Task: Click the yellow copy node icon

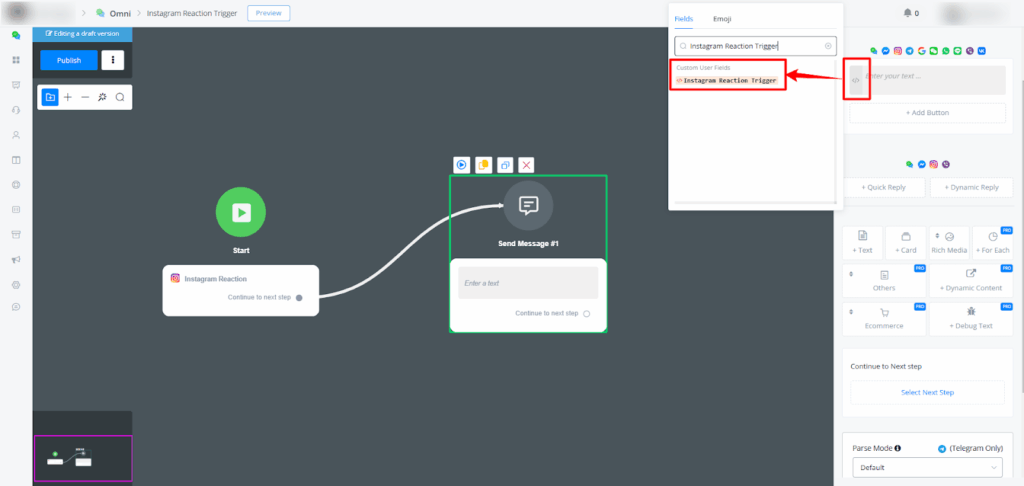Action: tap(483, 165)
